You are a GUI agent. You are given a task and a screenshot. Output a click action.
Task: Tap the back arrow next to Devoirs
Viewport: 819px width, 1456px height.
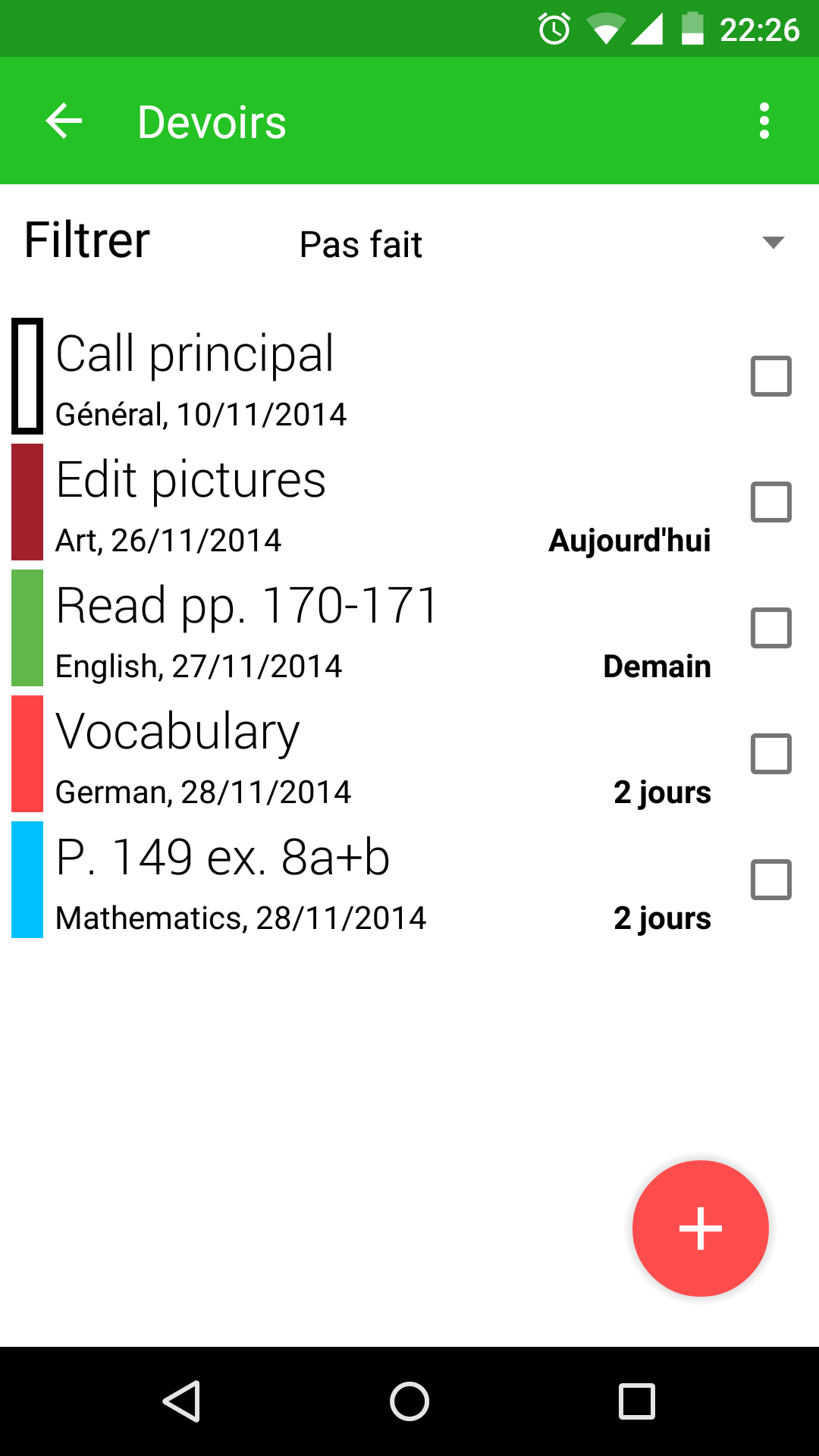point(64,121)
